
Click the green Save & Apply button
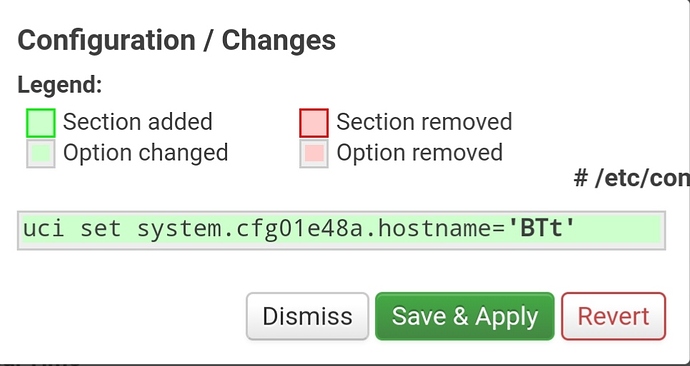point(465,316)
